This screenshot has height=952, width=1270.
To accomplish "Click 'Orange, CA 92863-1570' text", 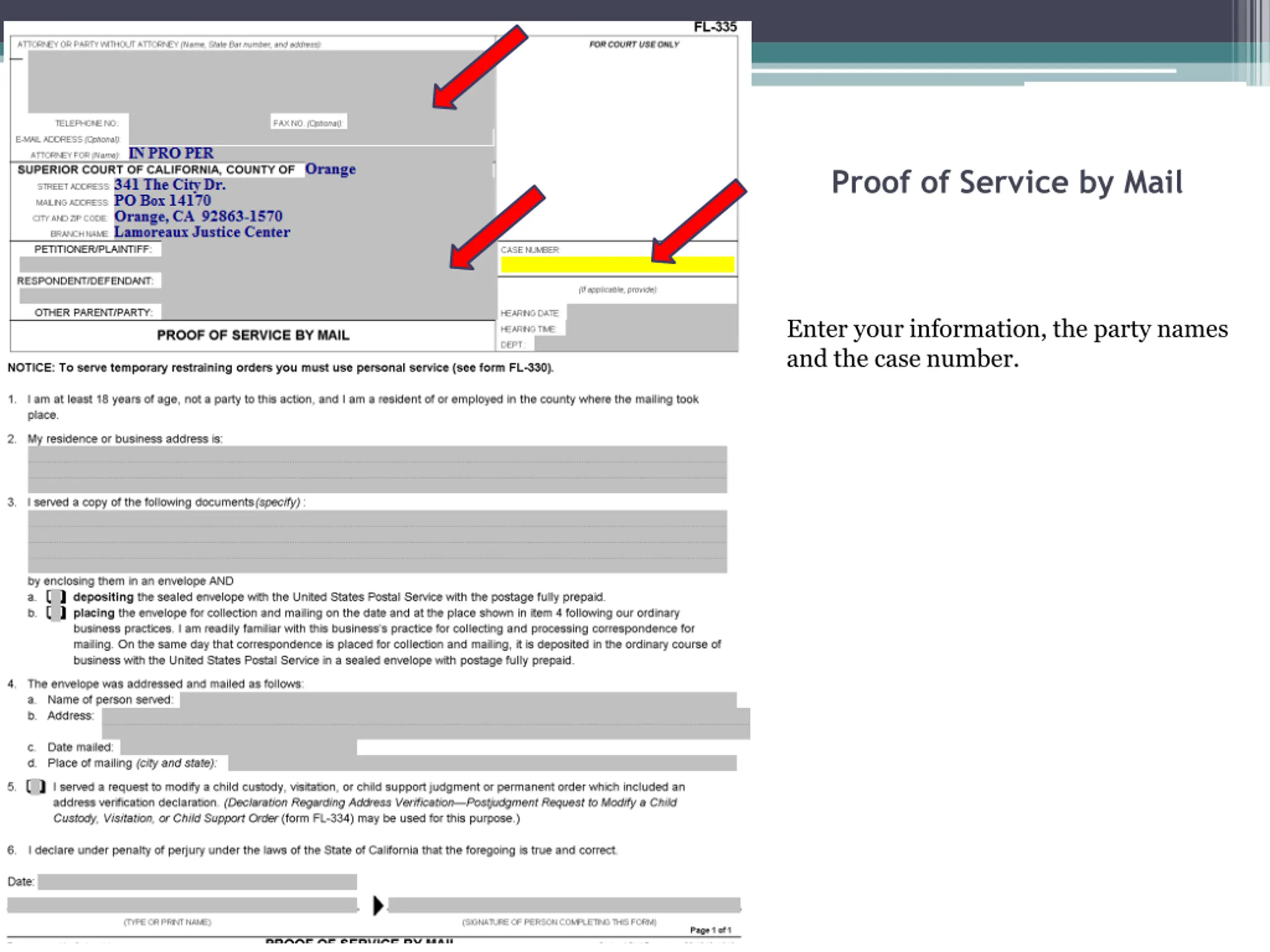I will click(x=198, y=216).
